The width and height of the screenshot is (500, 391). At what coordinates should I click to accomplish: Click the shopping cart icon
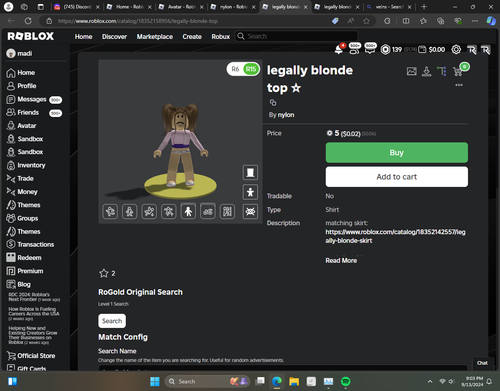coord(457,71)
